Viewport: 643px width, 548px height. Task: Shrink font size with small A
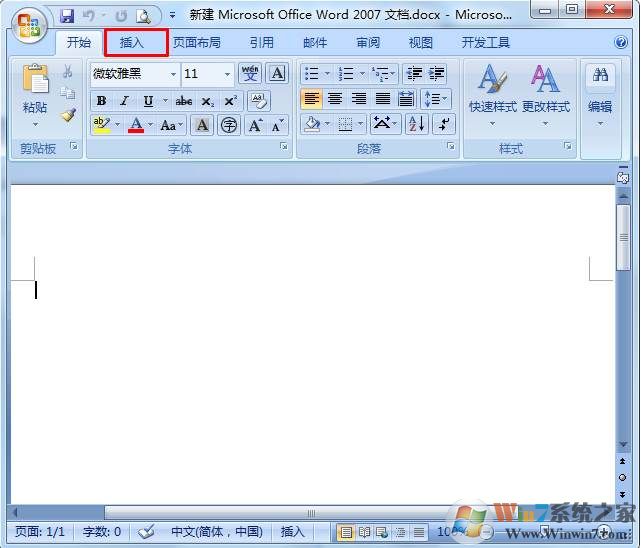tap(278, 125)
